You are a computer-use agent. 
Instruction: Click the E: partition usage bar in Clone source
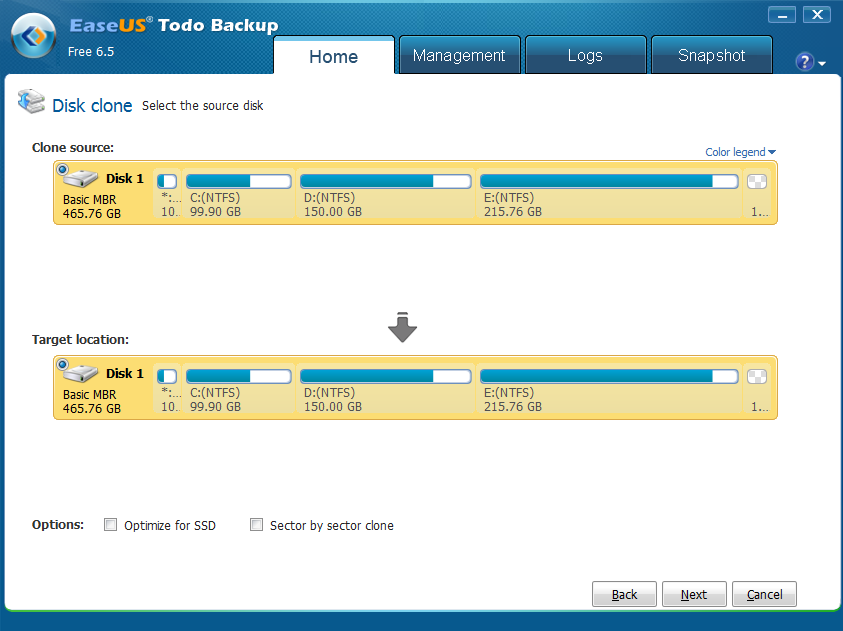[x=609, y=181]
